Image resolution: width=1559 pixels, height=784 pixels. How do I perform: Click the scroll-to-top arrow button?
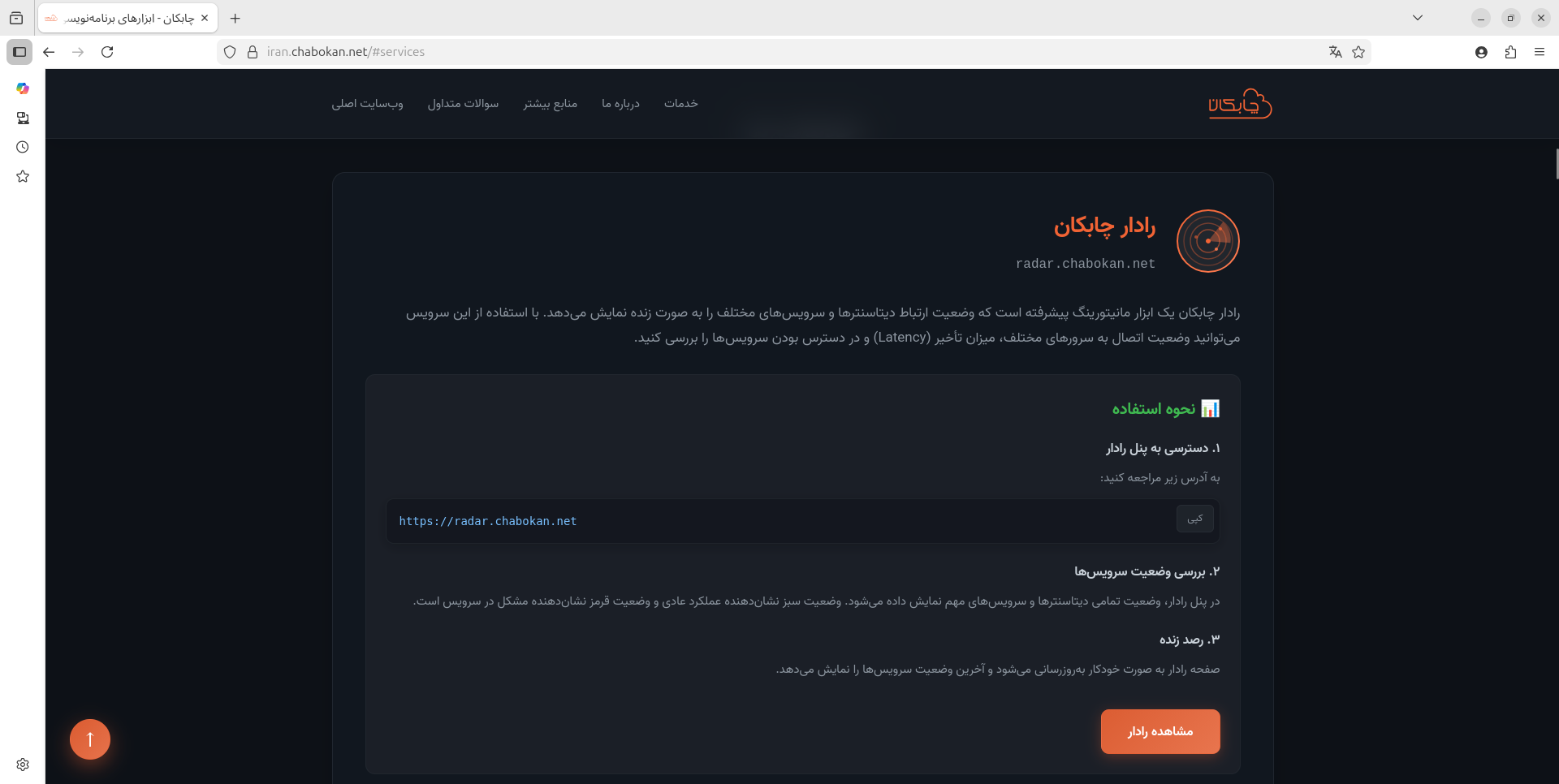point(90,739)
